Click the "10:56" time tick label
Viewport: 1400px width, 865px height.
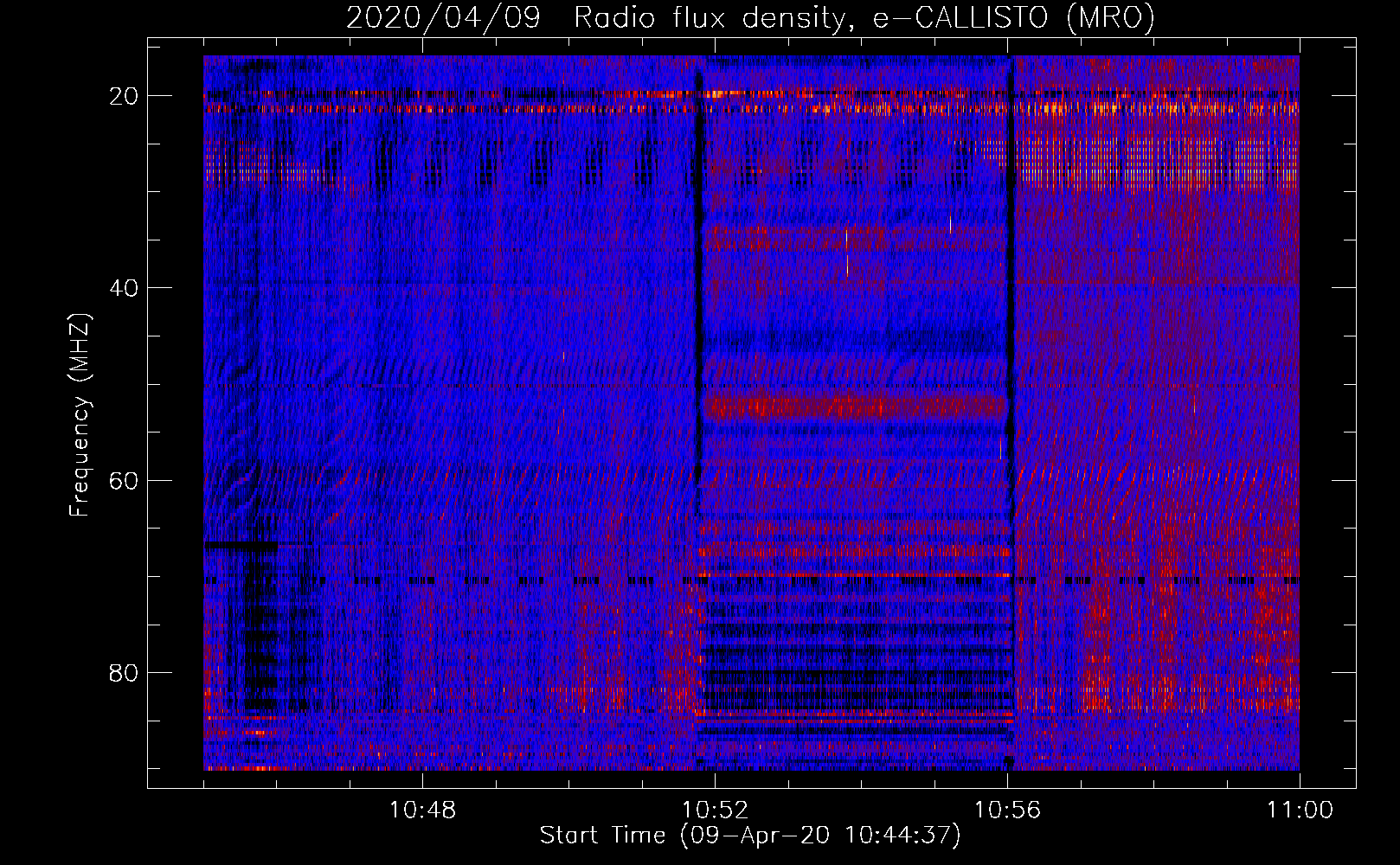(1007, 811)
